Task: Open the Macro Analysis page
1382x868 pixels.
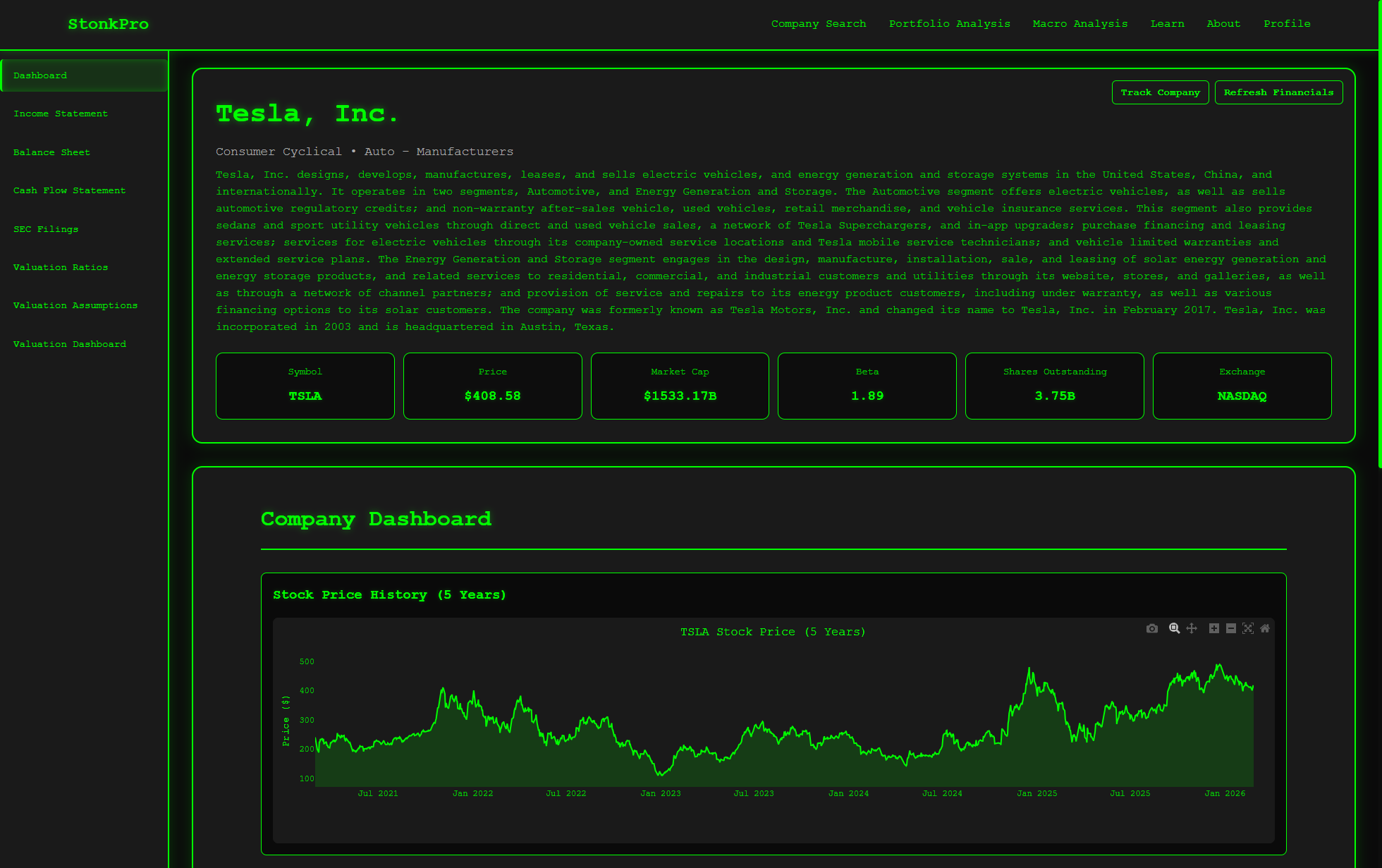Action: coord(1080,23)
